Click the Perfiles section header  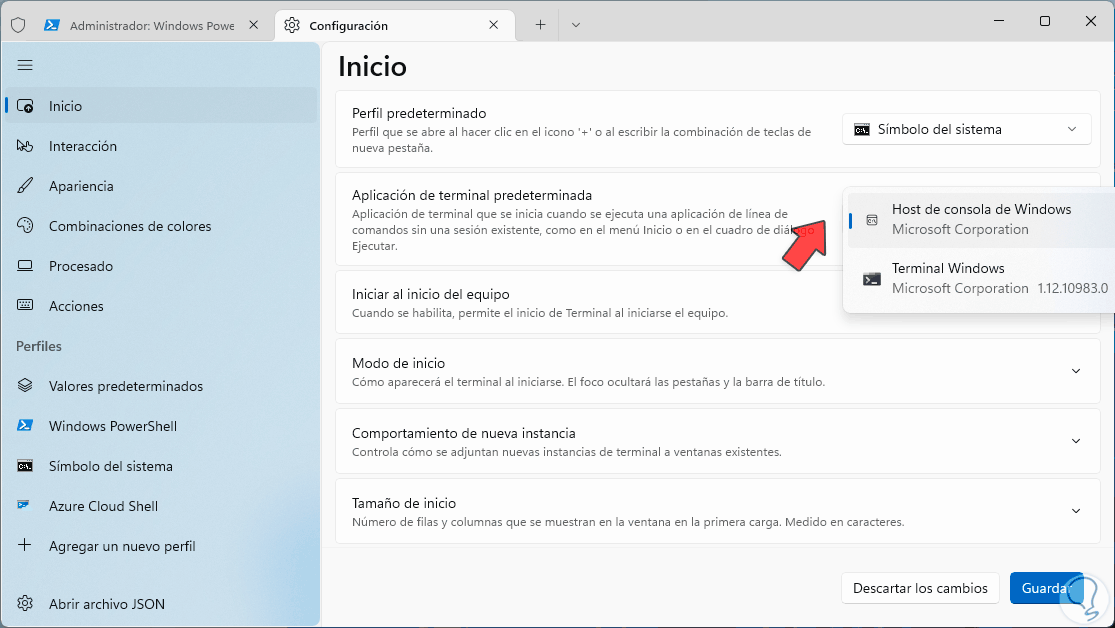[39, 346]
